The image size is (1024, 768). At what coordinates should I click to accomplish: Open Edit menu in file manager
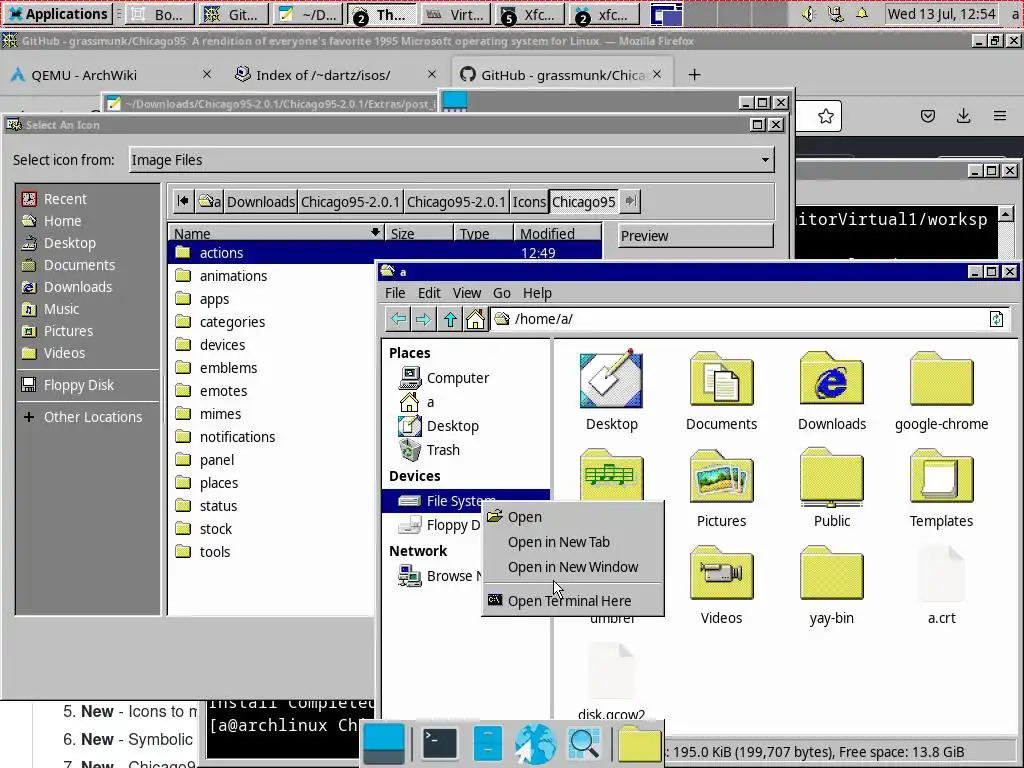coord(429,293)
